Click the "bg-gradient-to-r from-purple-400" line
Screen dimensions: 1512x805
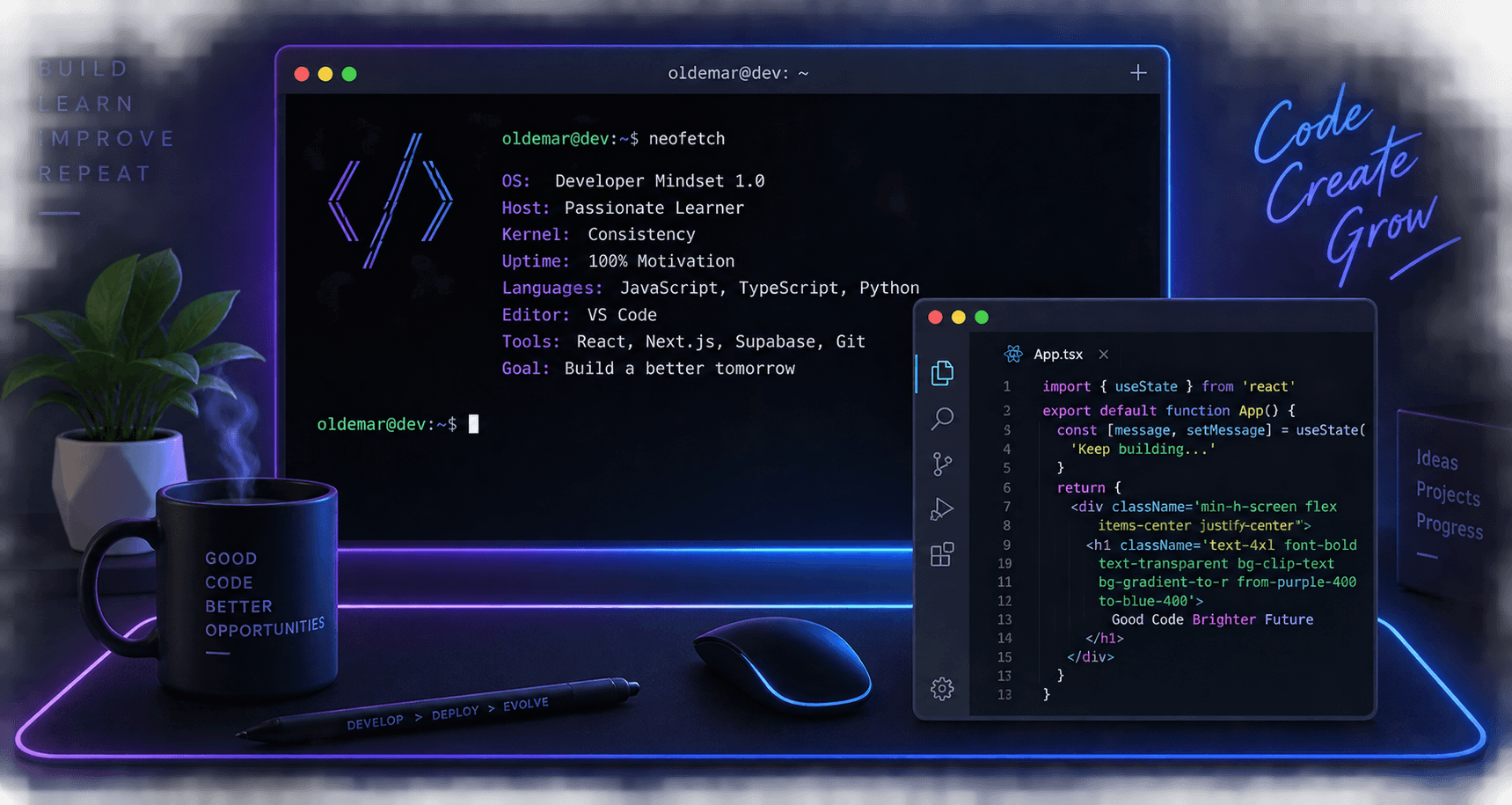tap(1227, 582)
